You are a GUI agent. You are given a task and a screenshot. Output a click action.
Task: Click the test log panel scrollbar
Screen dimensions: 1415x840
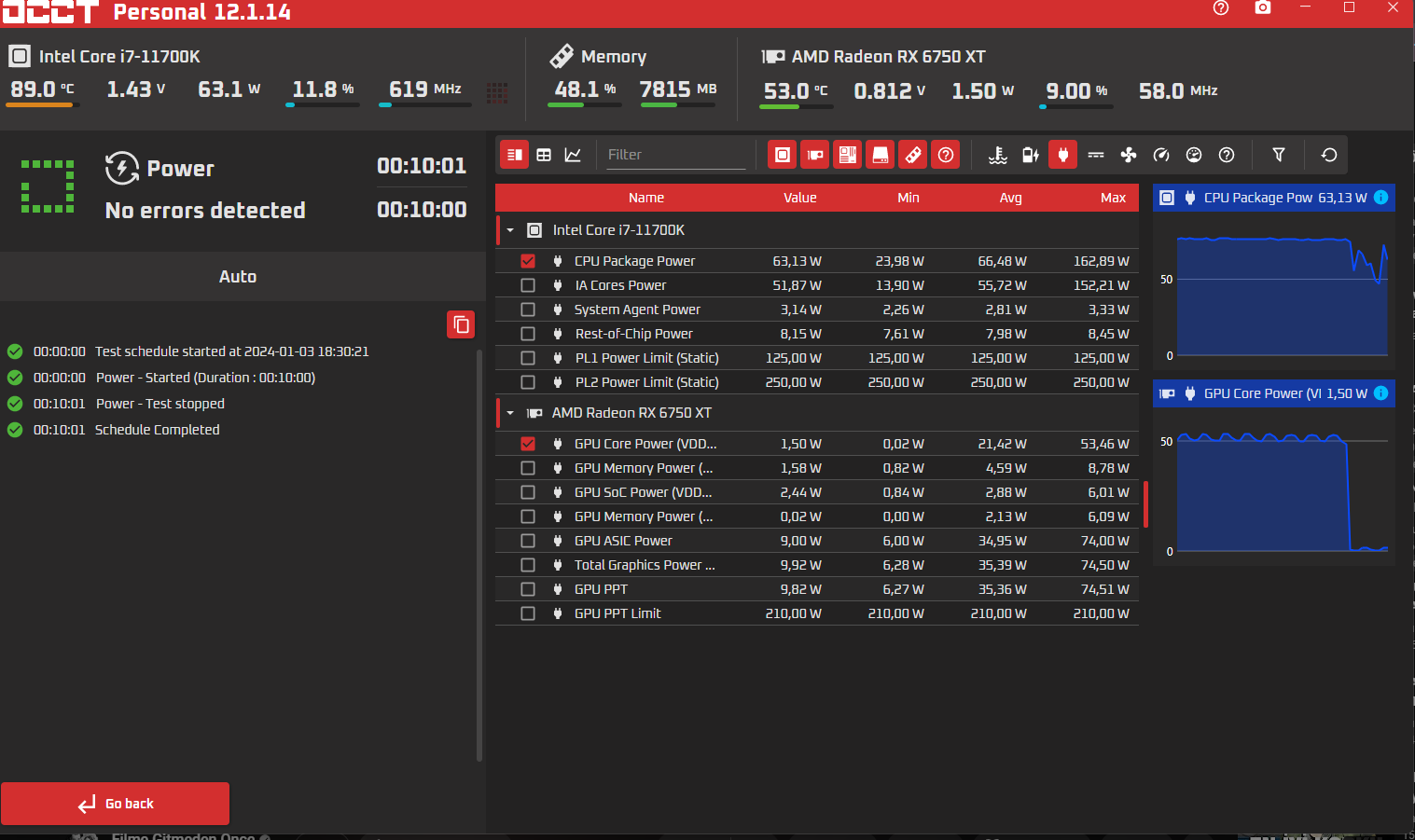(x=479, y=556)
